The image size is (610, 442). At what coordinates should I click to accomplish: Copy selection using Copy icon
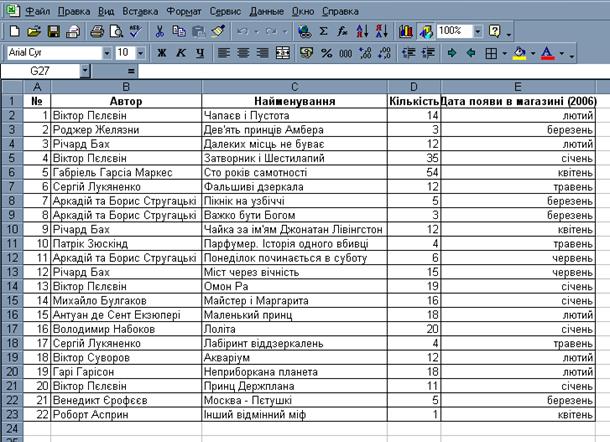click(179, 31)
